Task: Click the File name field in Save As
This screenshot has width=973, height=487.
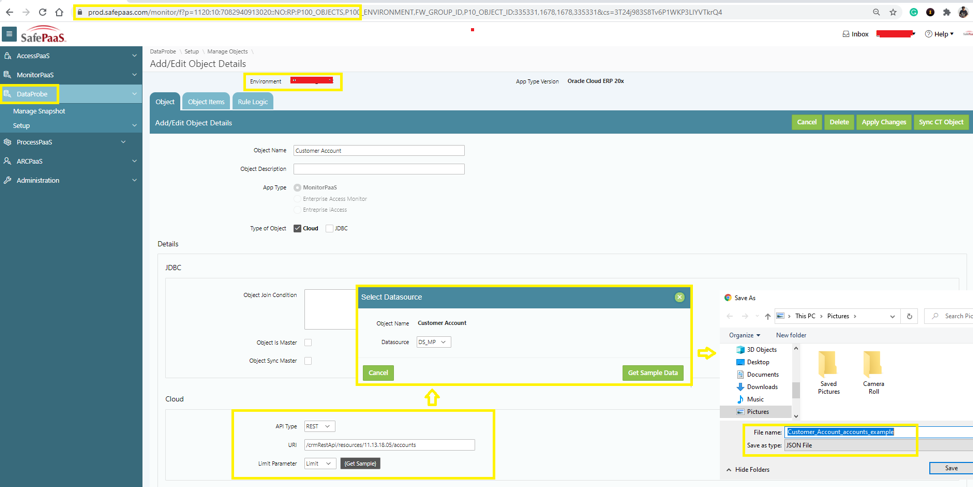Action: tap(879, 432)
